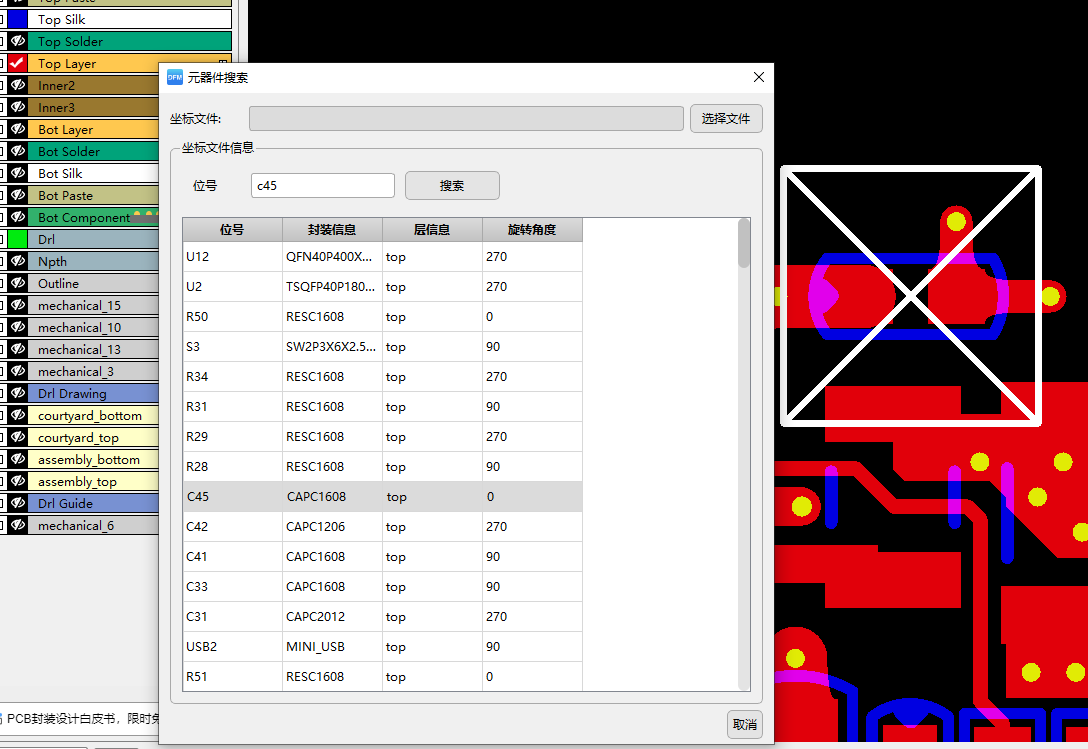This screenshot has width=1088, height=749.
Task: Click the eye icon for courtyard_top layer
Action: click(x=17, y=438)
